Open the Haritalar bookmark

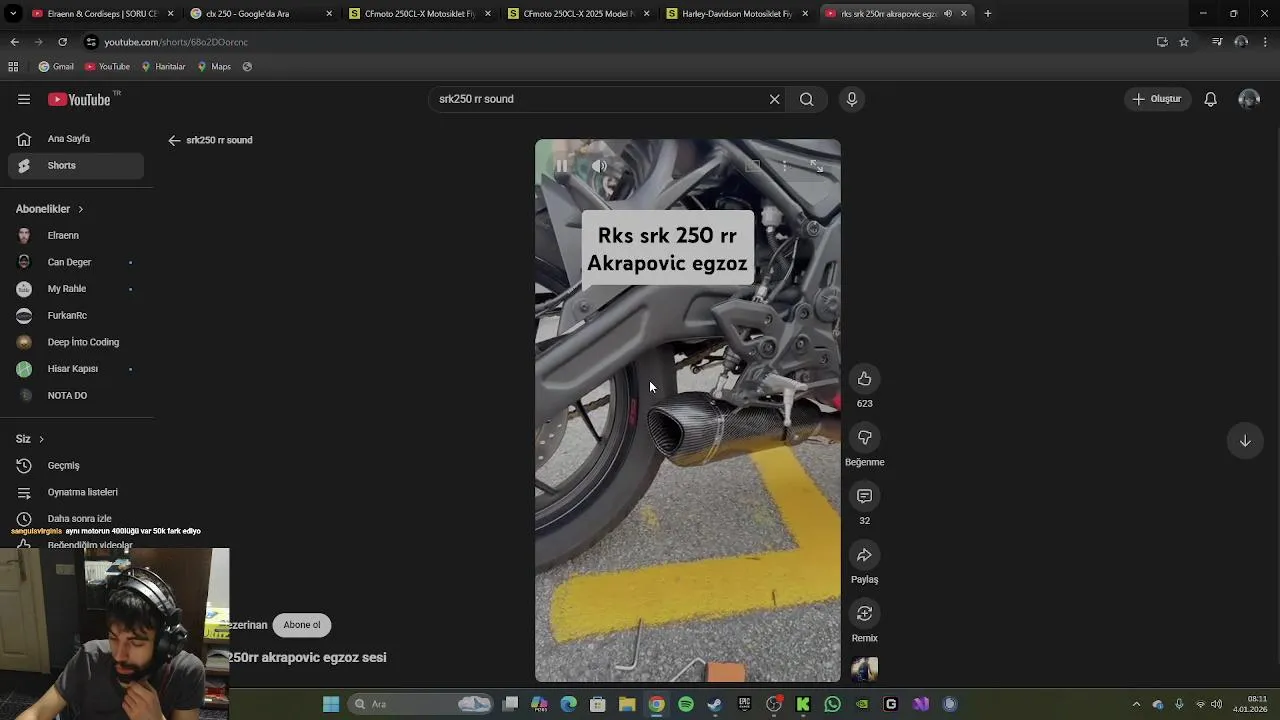click(163, 67)
